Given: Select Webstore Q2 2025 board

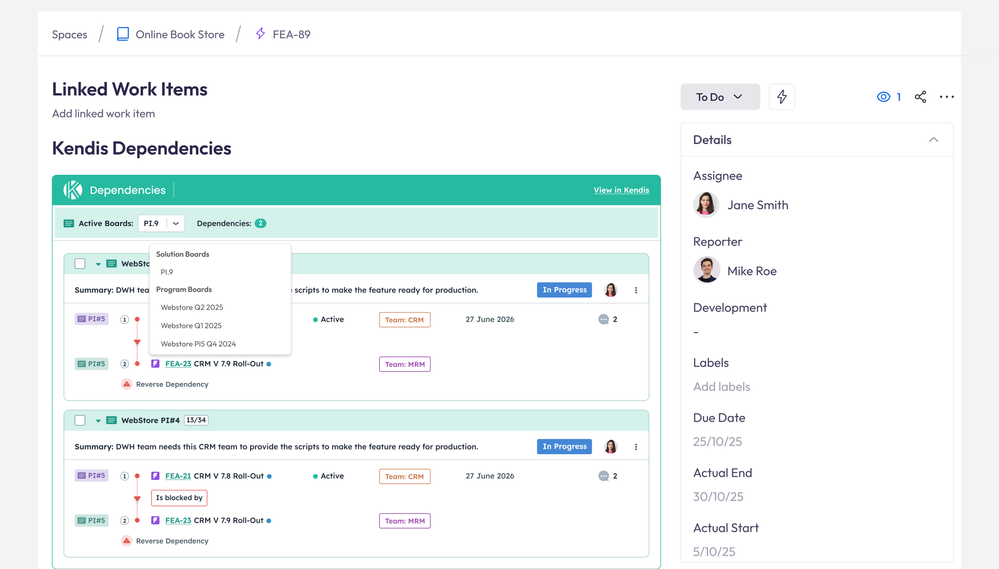Looking at the screenshot, I should pyautogui.click(x=192, y=307).
